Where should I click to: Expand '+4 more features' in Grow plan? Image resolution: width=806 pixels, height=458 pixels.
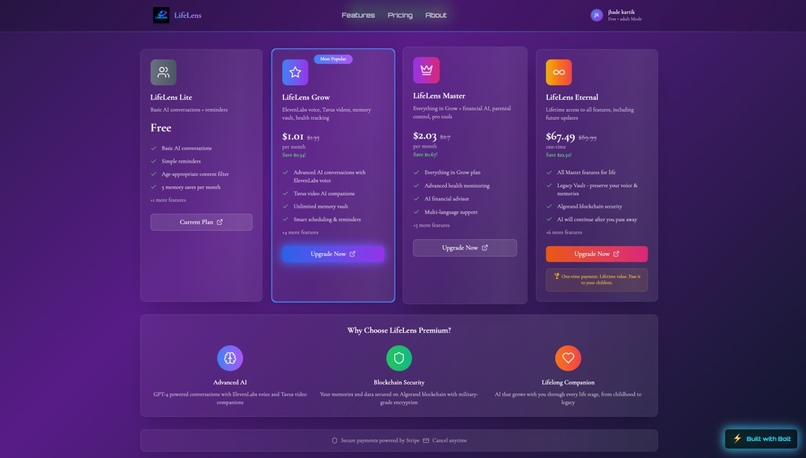pyautogui.click(x=300, y=232)
